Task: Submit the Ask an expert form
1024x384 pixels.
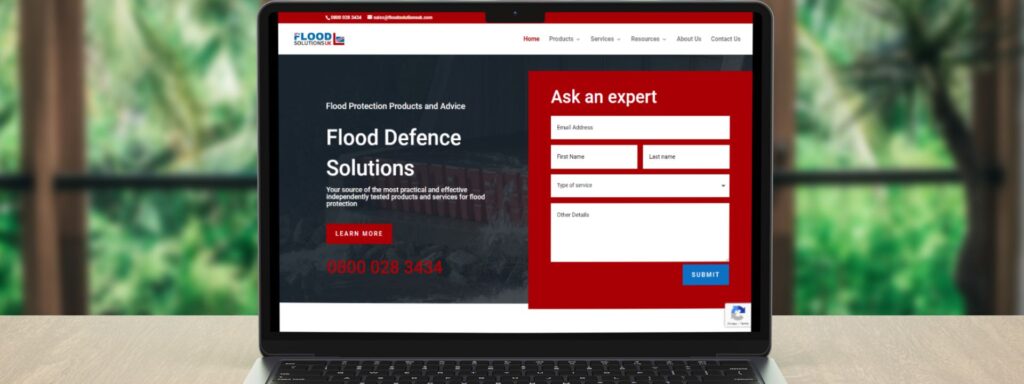Action: (706, 275)
